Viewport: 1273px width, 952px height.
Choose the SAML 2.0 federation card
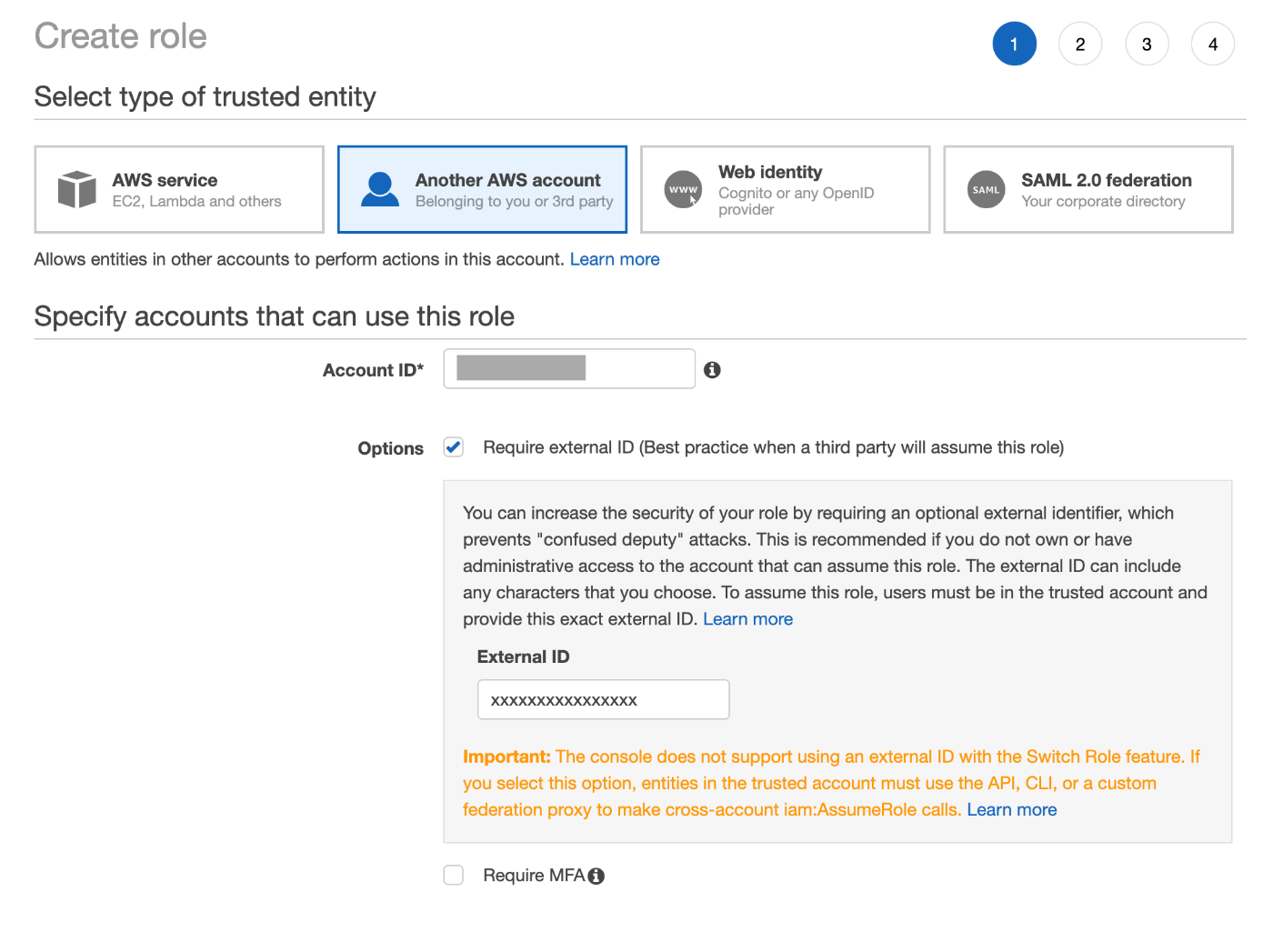click(1088, 189)
